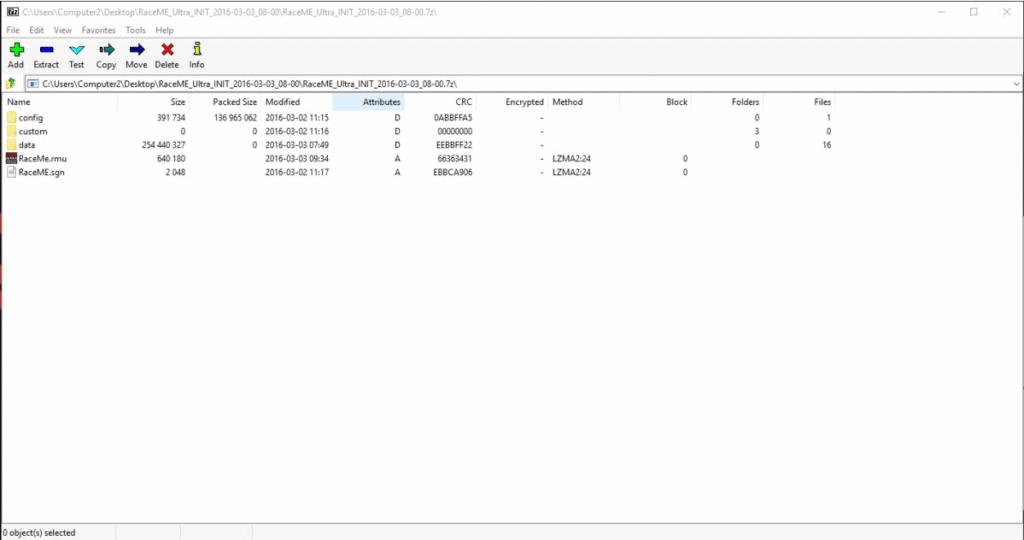The height and width of the screenshot is (540, 1024).
Task: Sort by Packed Size column header
Action: (x=234, y=102)
